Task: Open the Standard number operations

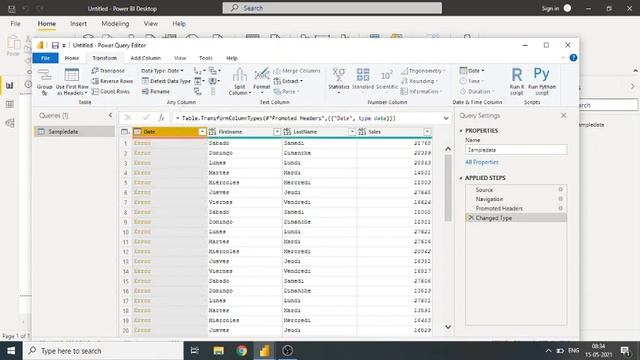Action: pyautogui.click(x=362, y=81)
